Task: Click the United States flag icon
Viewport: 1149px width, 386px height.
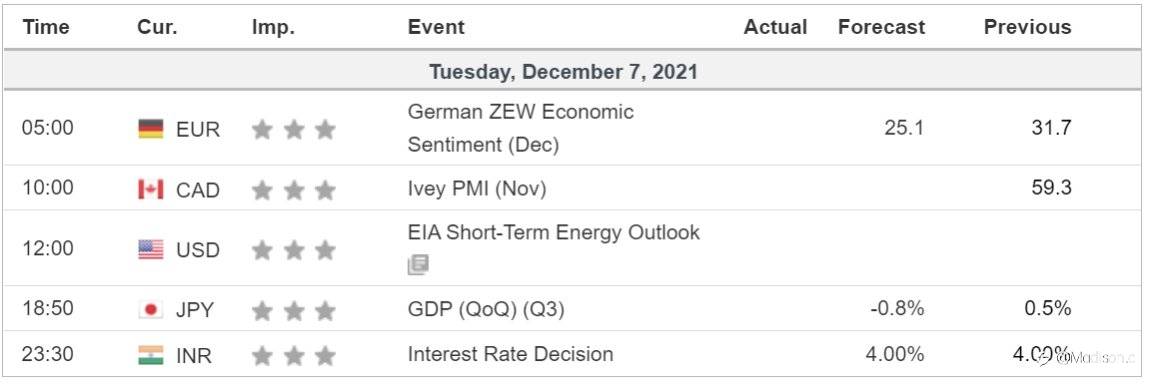Action: pyautogui.click(x=151, y=250)
